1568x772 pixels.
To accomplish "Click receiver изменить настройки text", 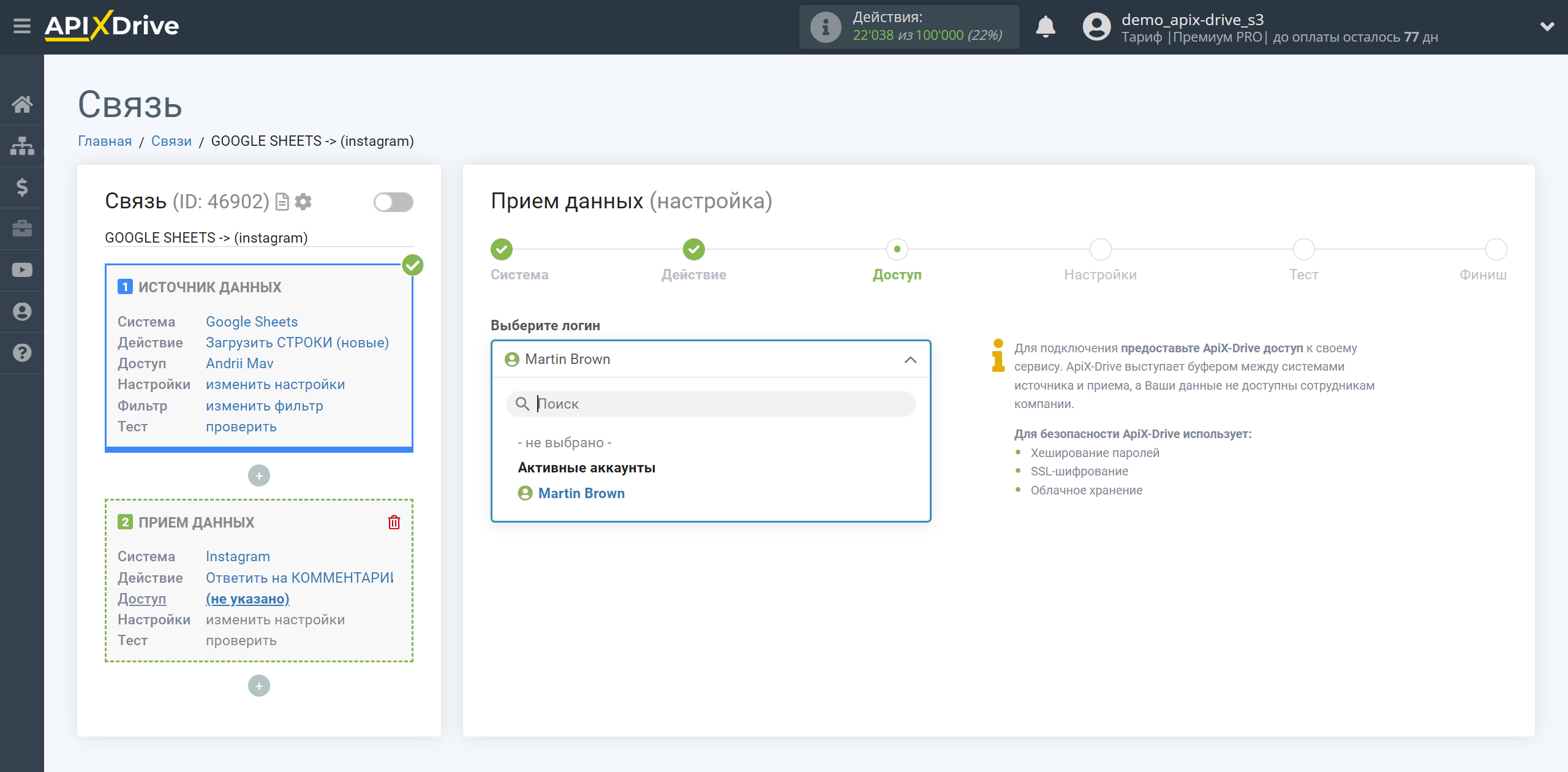I will point(275,619).
